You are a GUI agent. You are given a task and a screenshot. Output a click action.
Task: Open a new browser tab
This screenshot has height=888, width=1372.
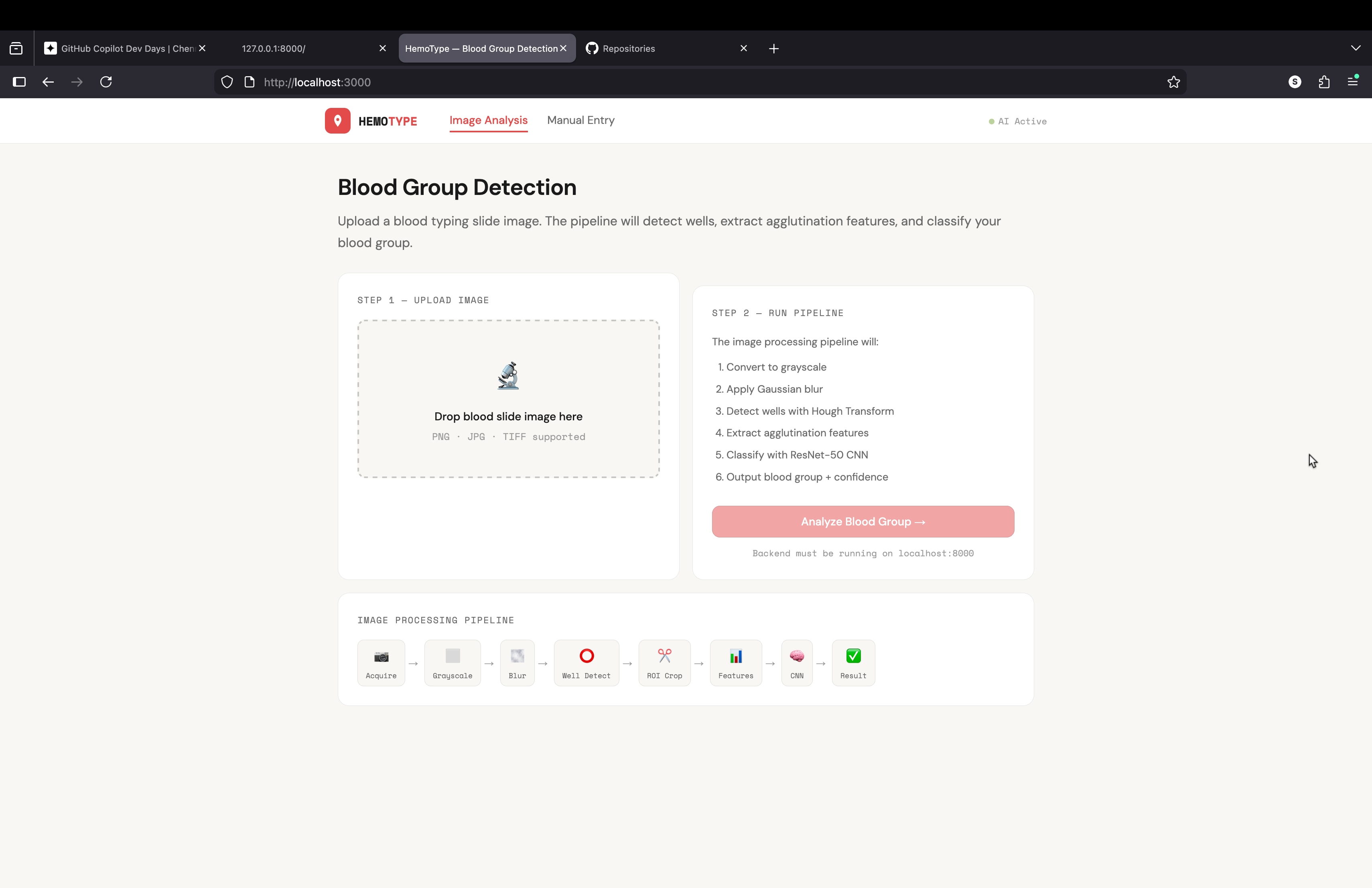[x=773, y=49]
